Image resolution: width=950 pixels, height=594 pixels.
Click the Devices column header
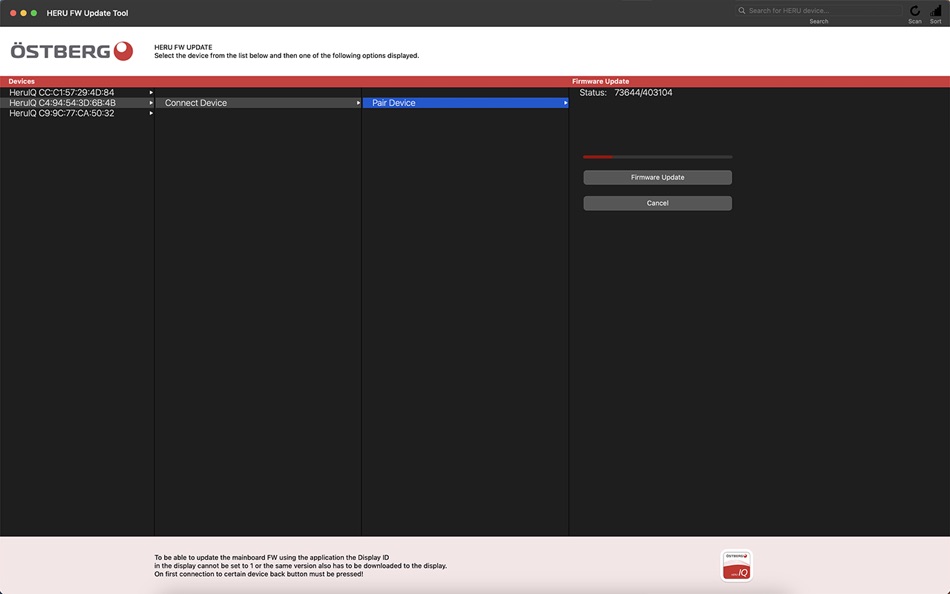click(21, 81)
